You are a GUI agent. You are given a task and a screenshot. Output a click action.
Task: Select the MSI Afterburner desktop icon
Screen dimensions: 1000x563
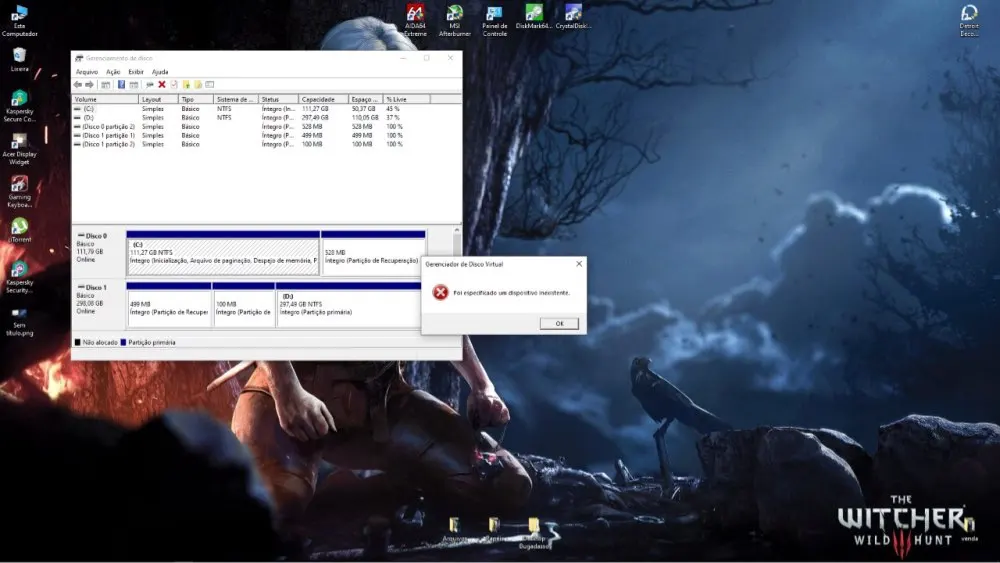(x=455, y=20)
